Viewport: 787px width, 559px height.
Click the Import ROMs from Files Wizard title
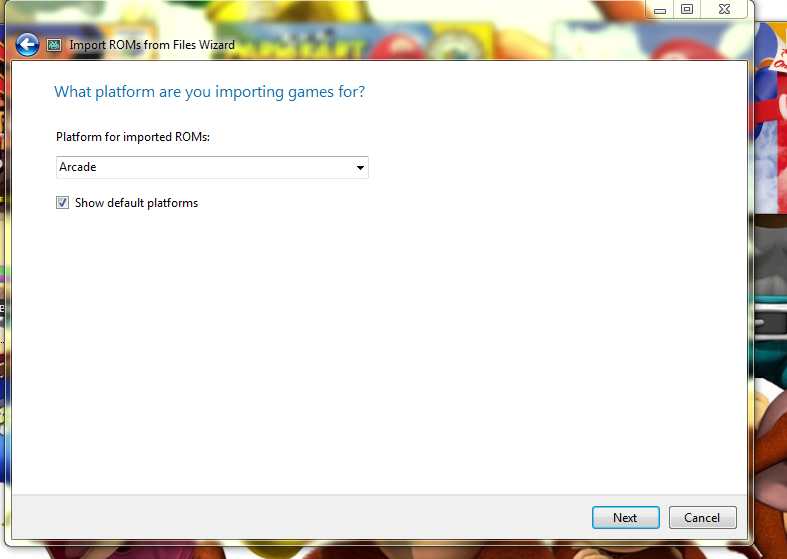[152, 45]
